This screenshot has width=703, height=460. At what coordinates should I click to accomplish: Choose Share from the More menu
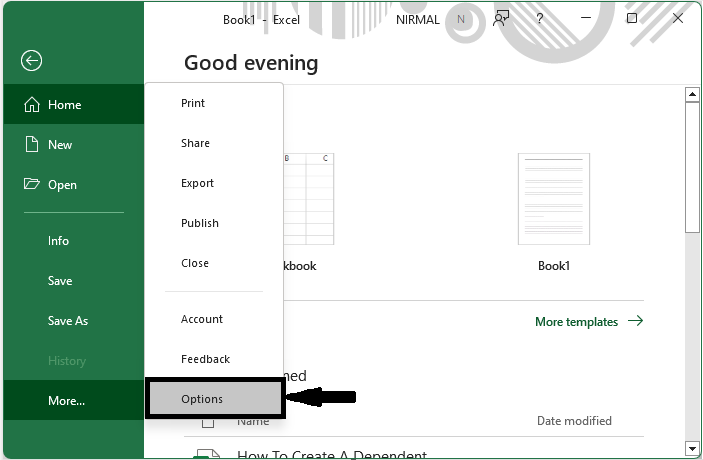click(x=214, y=143)
